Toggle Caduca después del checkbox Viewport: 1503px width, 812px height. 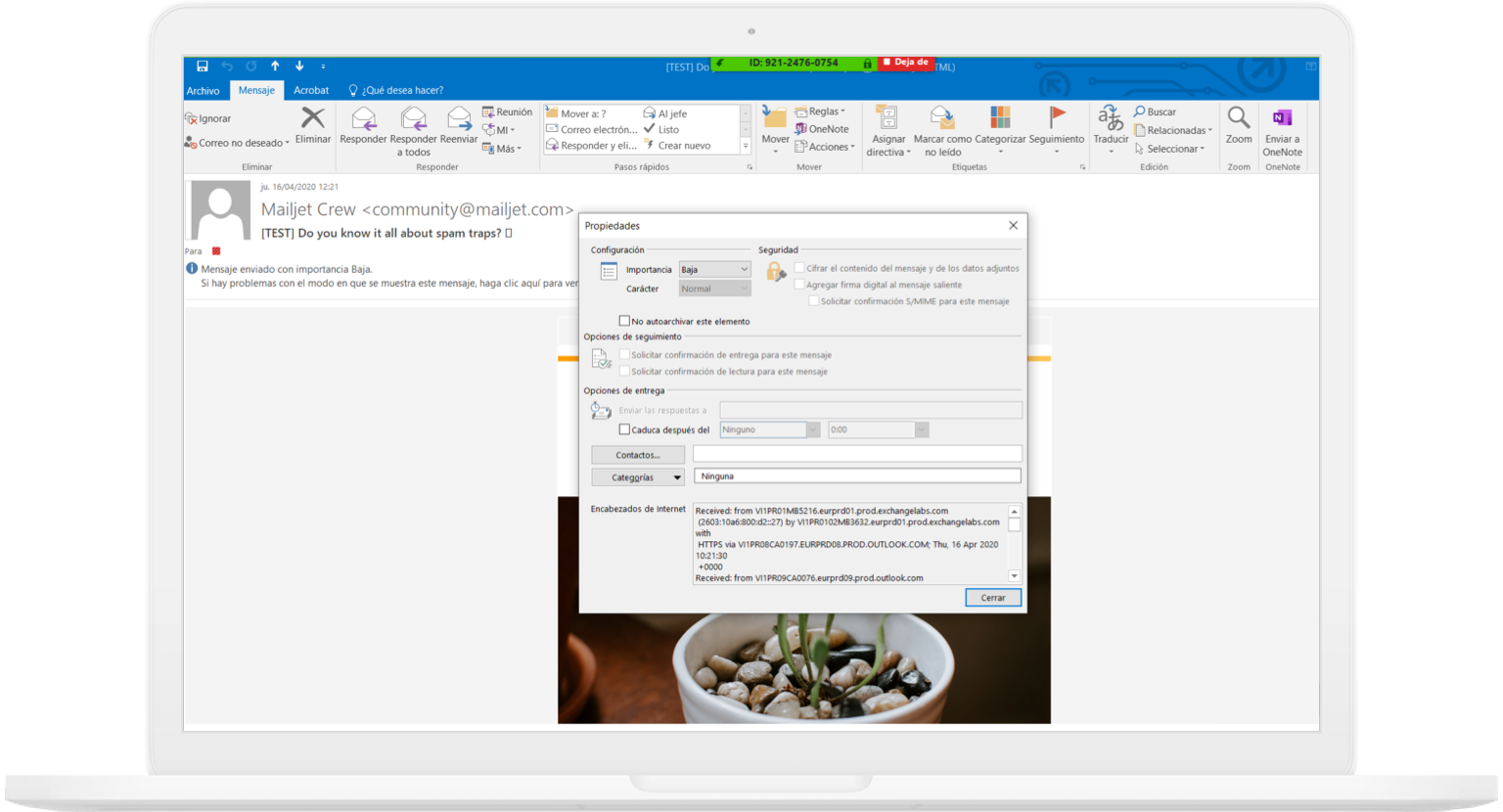[624, 429]
